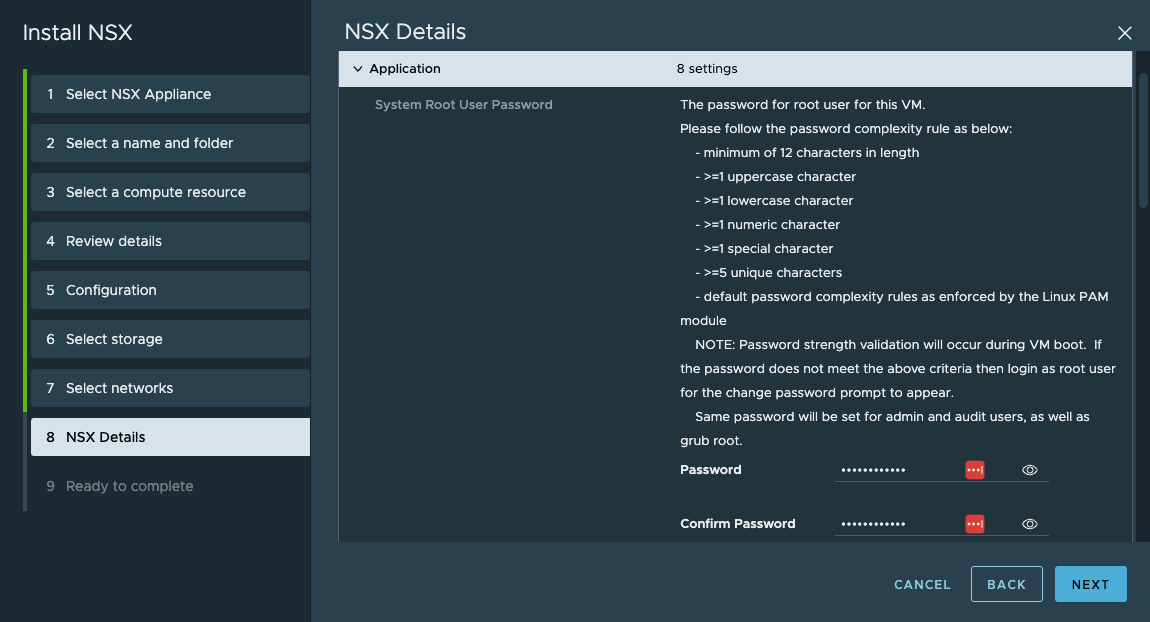Switch to step 5 Configuration
Screen dimensions: 1150x622
pos(170,290)
